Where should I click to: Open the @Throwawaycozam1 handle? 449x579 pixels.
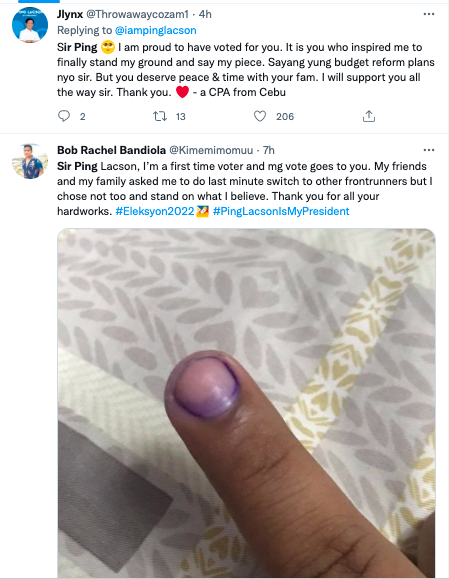pos(137,14)
